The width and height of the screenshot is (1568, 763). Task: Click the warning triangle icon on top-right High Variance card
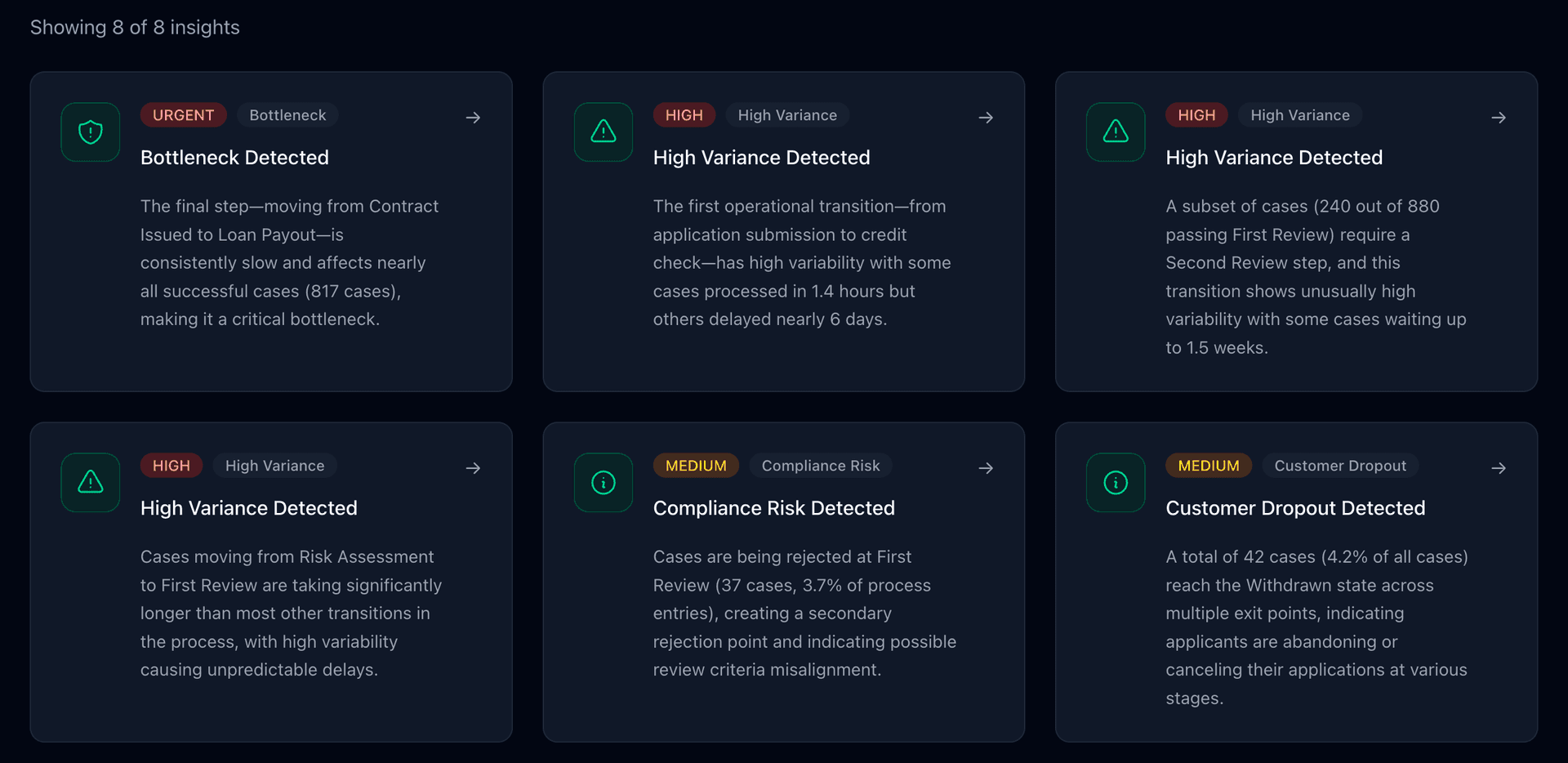click(1115, 132)
